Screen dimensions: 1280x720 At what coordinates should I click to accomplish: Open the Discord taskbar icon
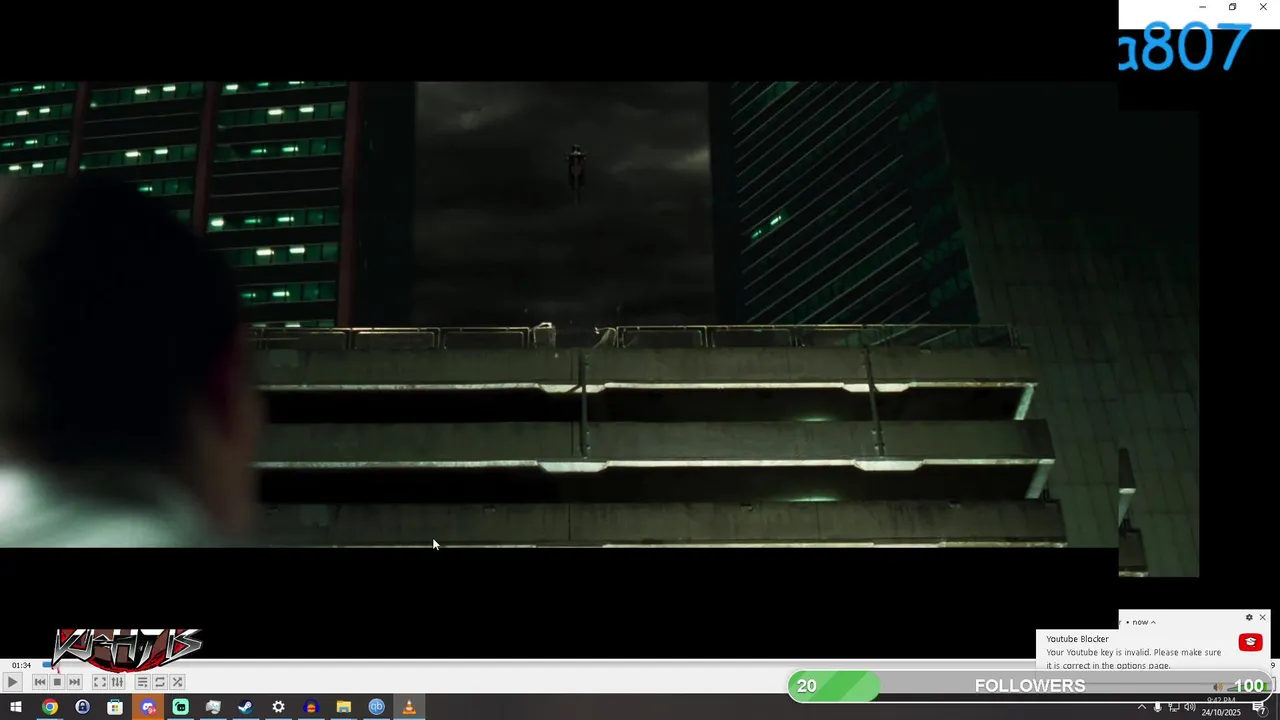(x=148, y=707)
